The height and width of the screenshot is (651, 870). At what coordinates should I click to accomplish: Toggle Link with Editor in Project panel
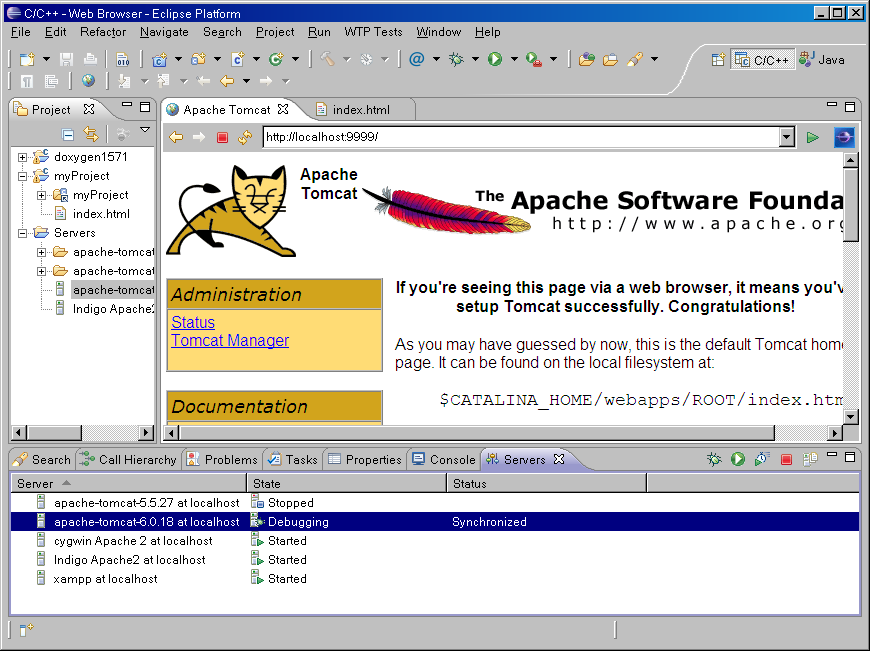click(x=91, y=135)
